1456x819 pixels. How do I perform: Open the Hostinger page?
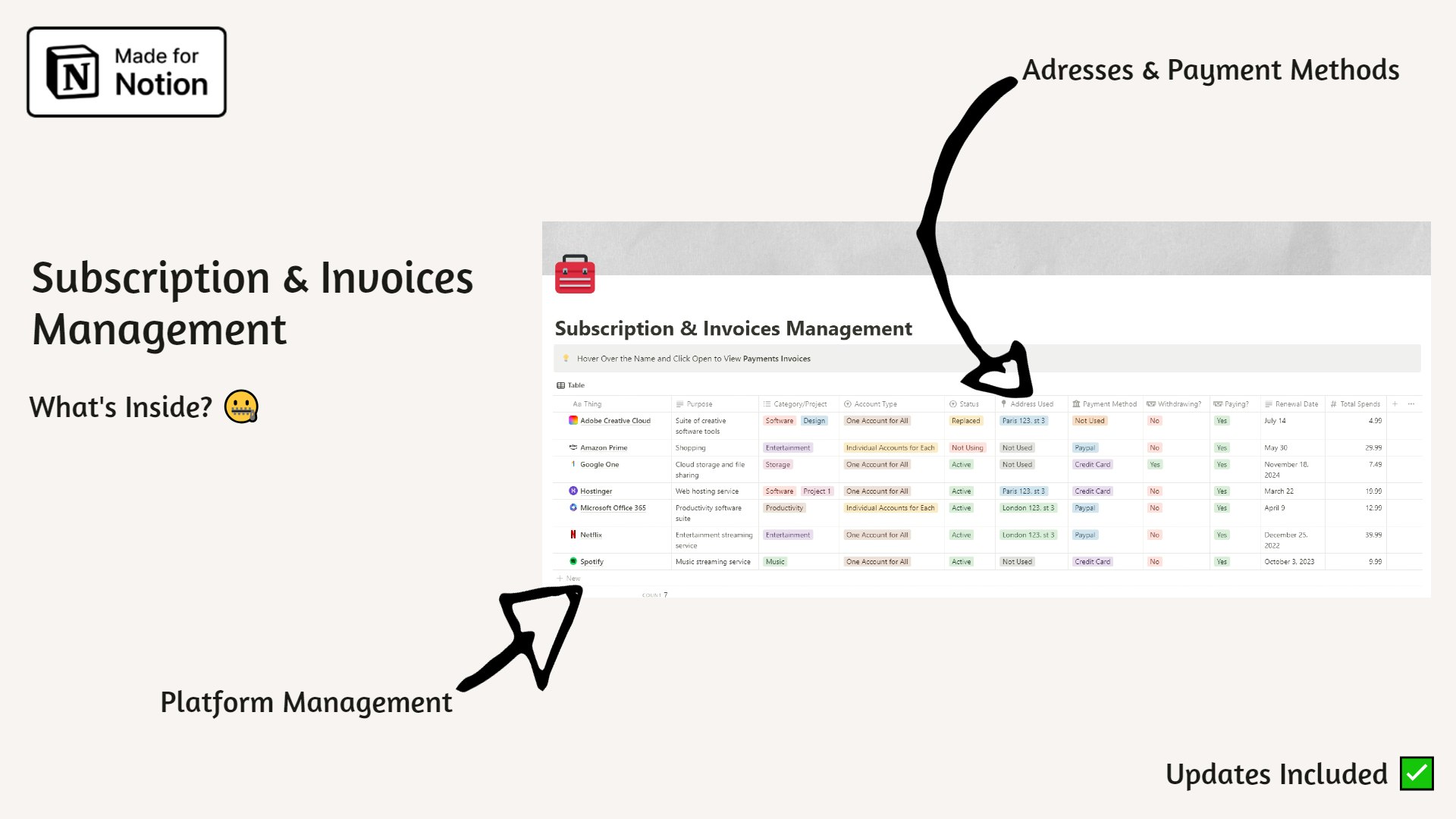pos(596,491)
